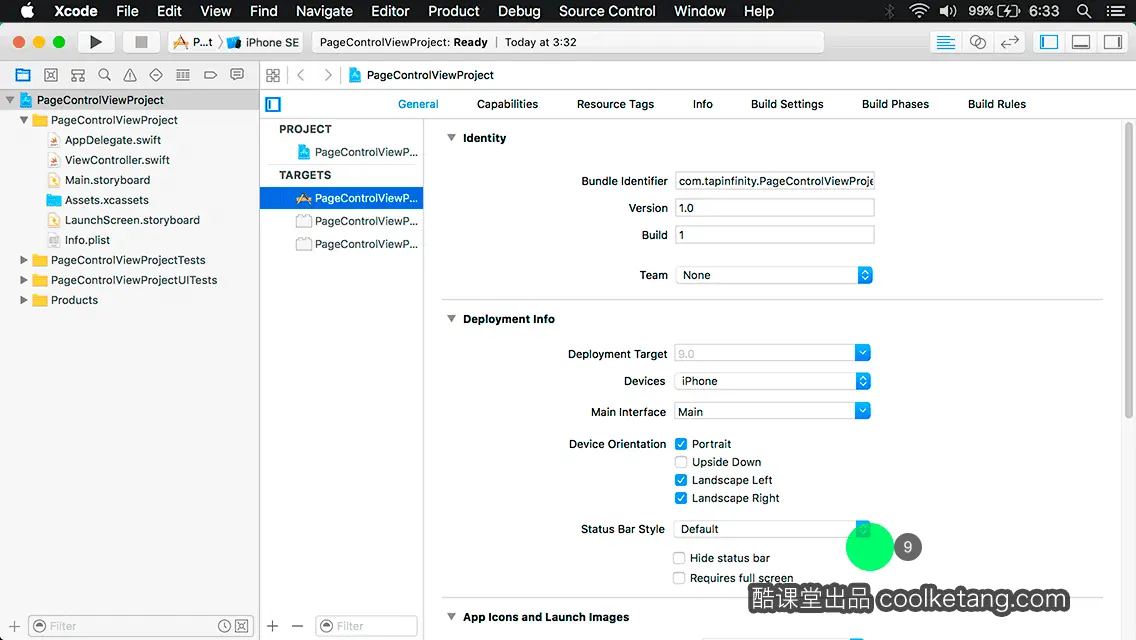Open the Test navigator
The image size is (1136, 640).
[156, 75]
